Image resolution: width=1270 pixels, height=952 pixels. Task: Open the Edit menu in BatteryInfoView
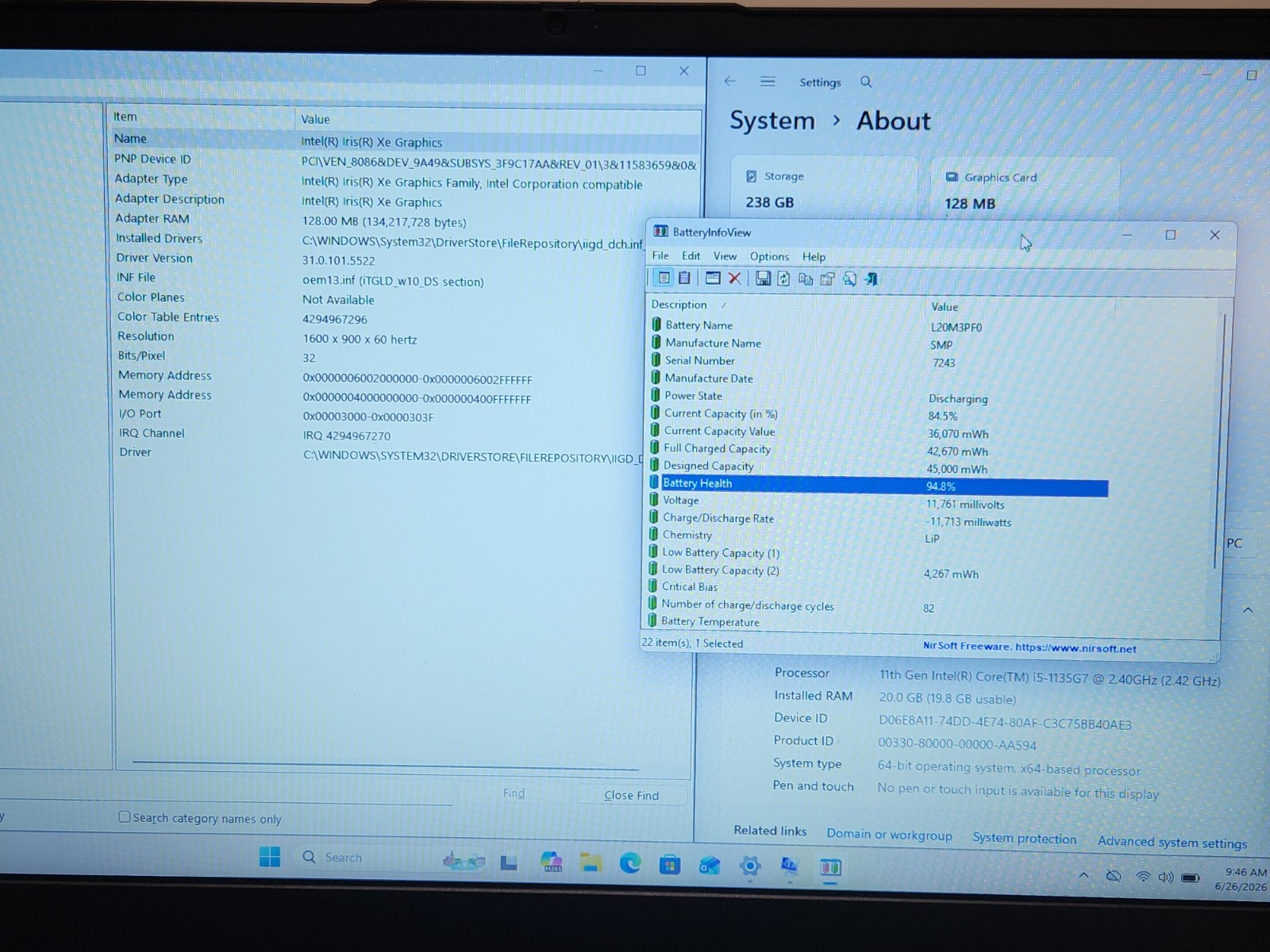point(691,255)
